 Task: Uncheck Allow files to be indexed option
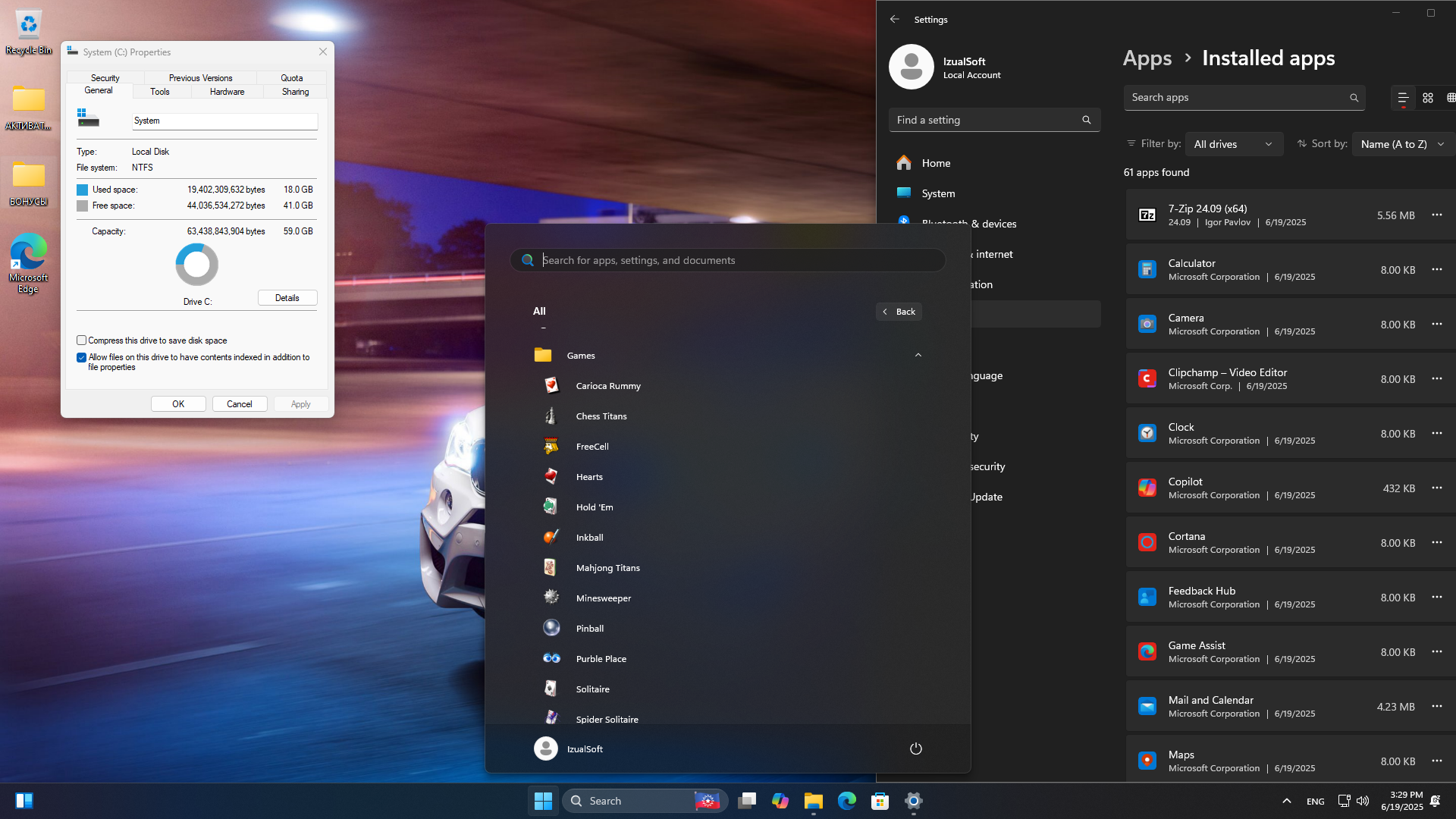81,357
